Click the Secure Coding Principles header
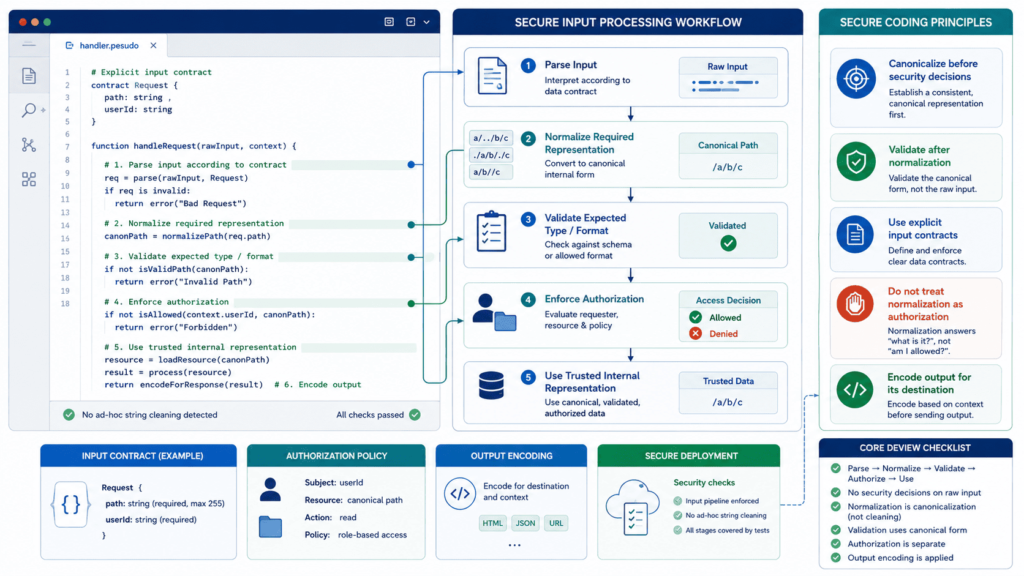The width and height of the screenshot is (1024, 576). pyautogui.click(x=916, y=22)
